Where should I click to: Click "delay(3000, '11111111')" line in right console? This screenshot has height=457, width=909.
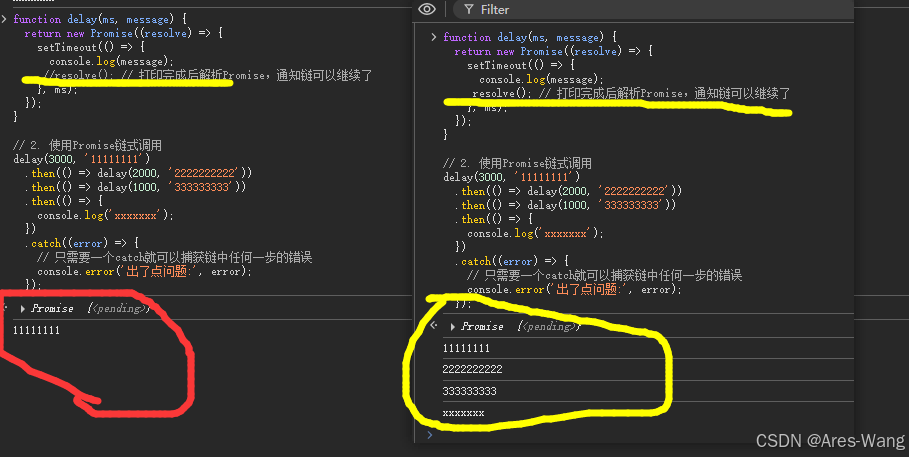click(x=512, y=177)
